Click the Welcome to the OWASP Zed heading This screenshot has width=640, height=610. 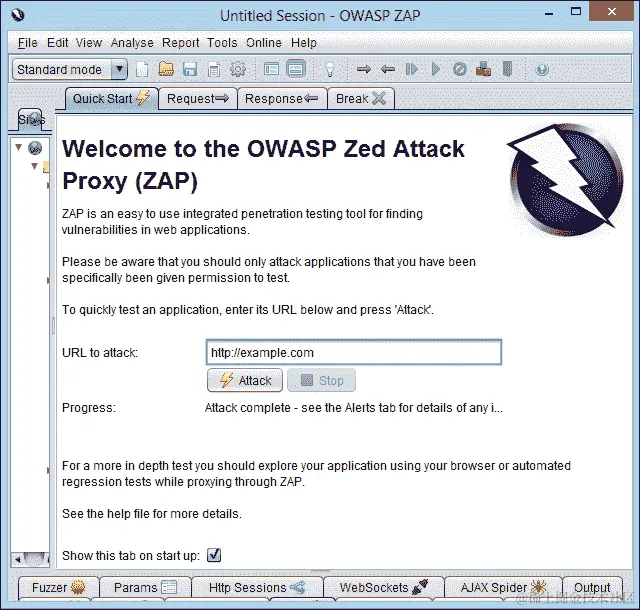pos(263,165)
